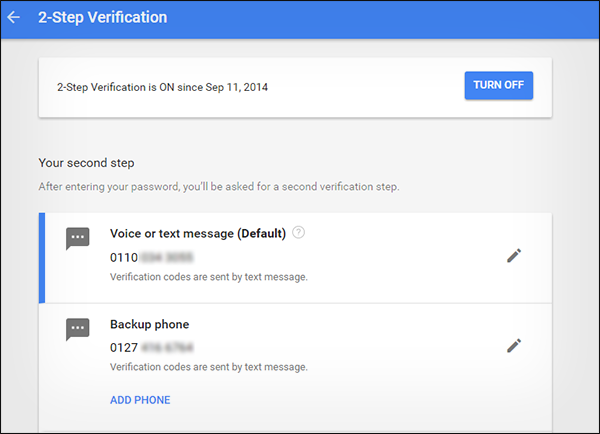Image resolution: width=600 pixels, height=434 pixels.
Task: Click the blue default indicator bar
Action: pyautogui.click(x=42, y=258)
